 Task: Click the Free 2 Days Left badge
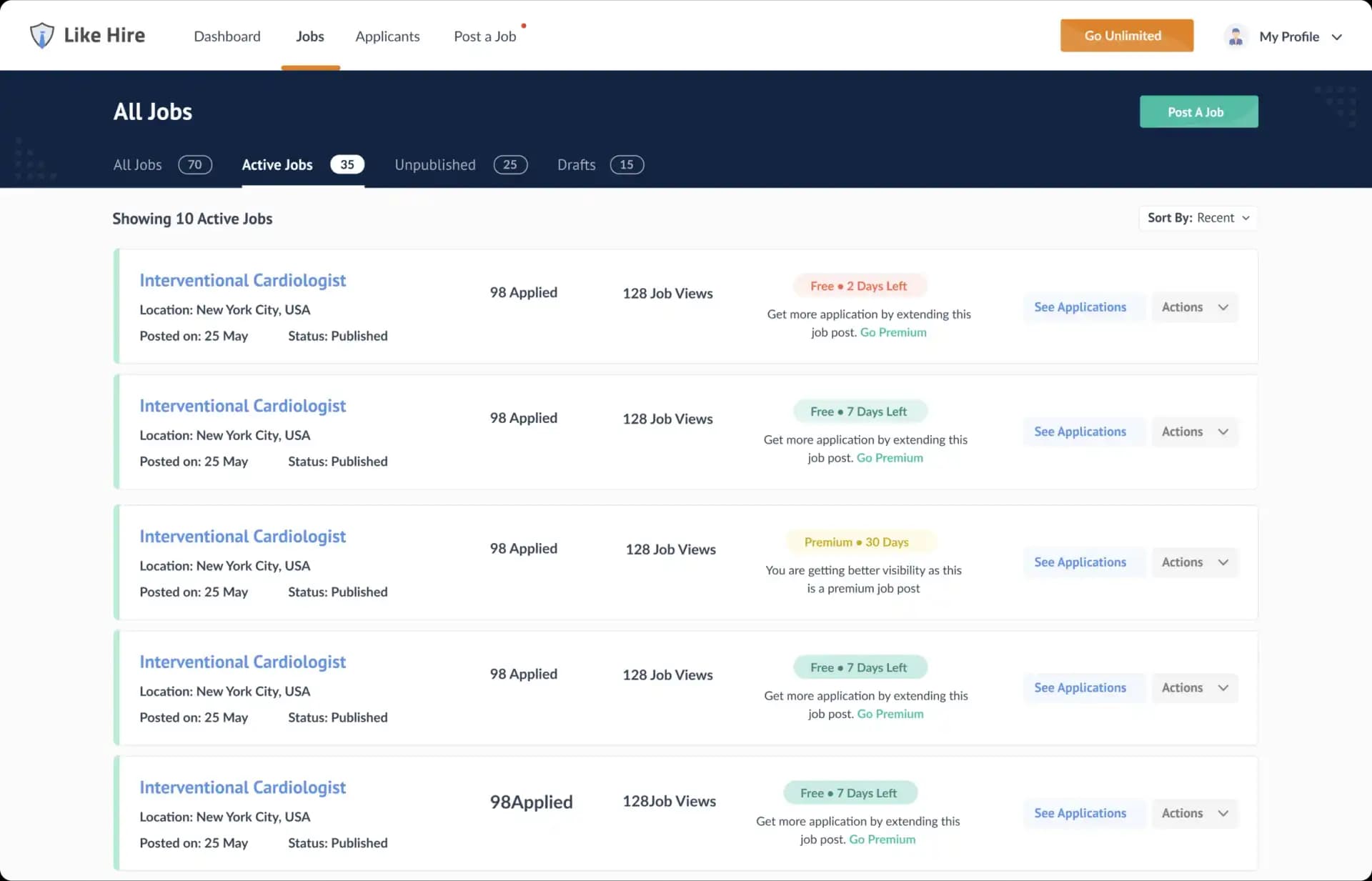(x=859, y=286)
